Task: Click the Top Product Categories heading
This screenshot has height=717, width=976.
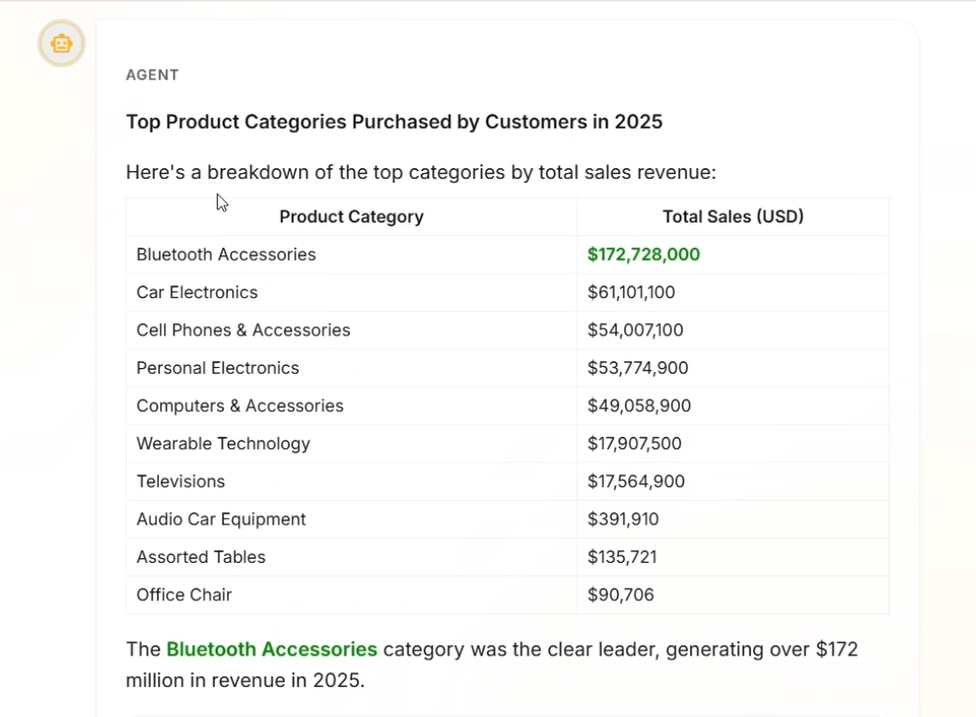Action: (394, 121)
